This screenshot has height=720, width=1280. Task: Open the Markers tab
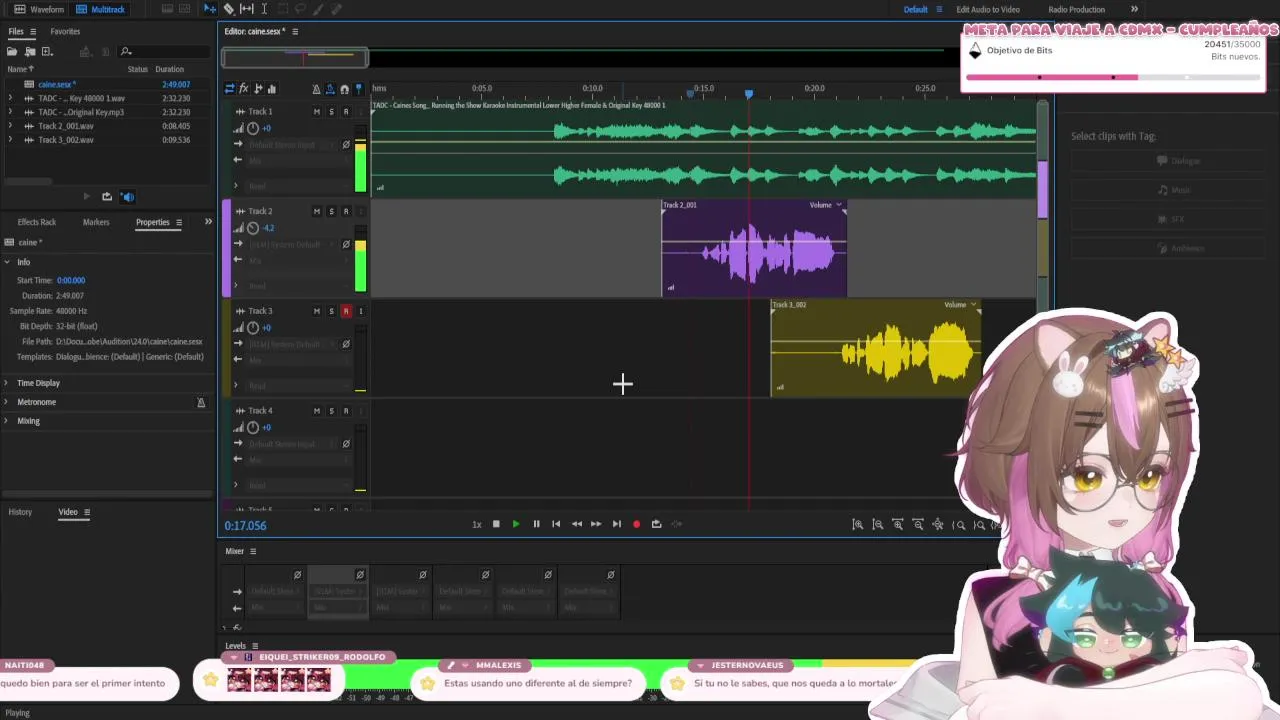pos(96,222)
